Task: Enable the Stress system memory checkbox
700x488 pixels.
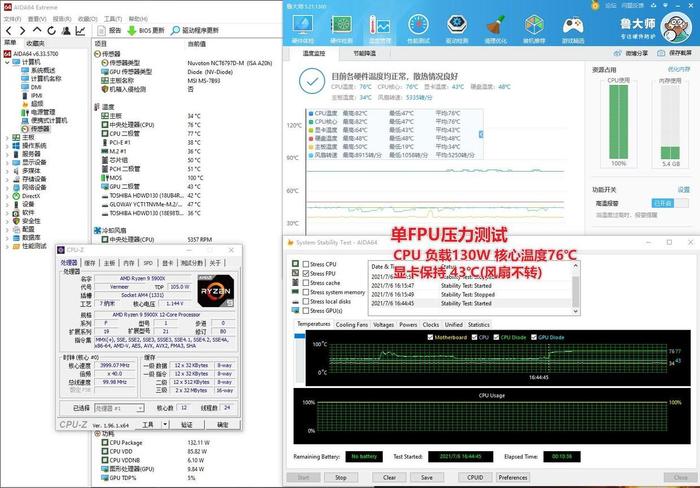Action: click(306, 292)
